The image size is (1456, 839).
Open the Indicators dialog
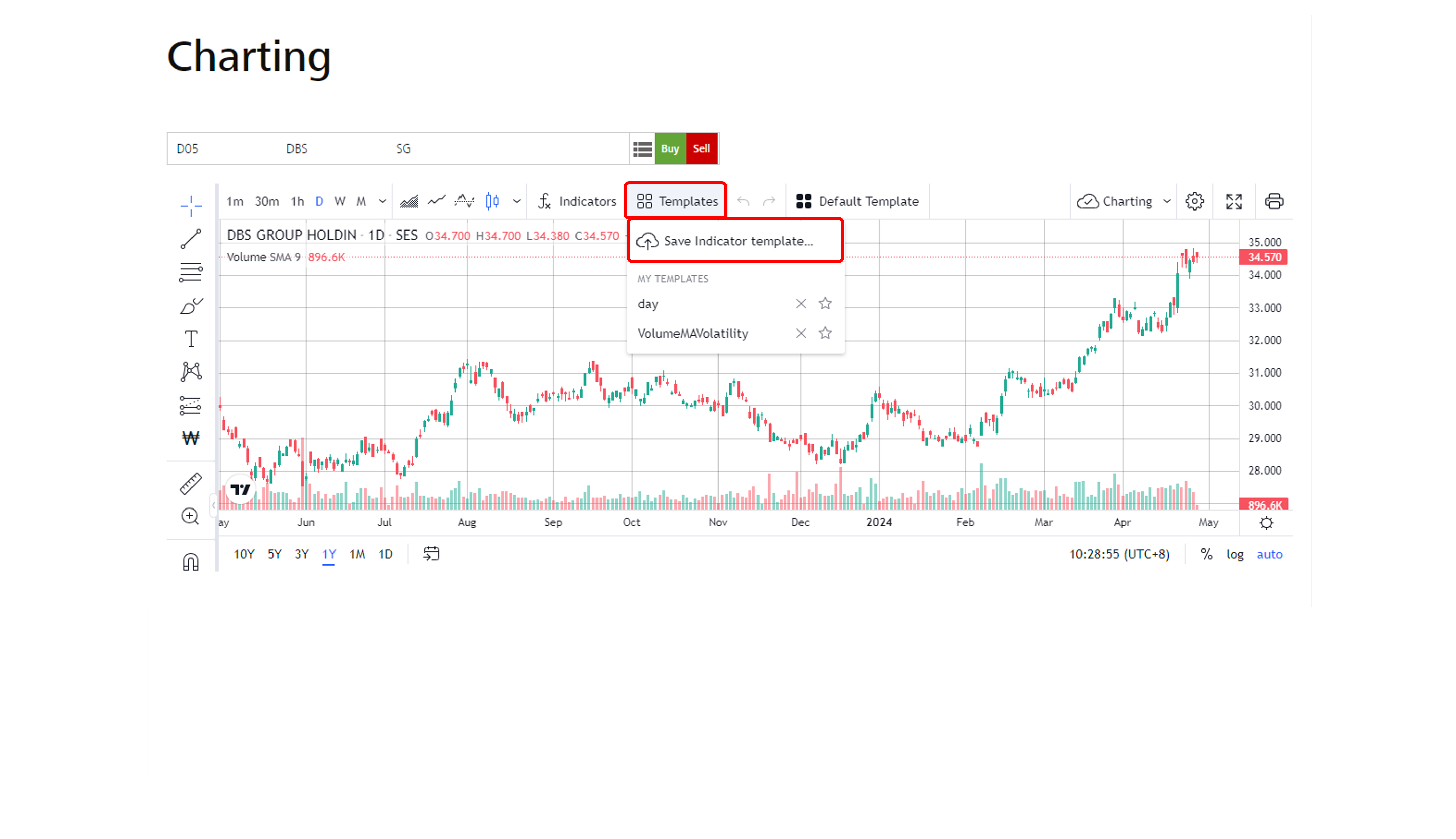pyautogui.click(x=577, y=201)
